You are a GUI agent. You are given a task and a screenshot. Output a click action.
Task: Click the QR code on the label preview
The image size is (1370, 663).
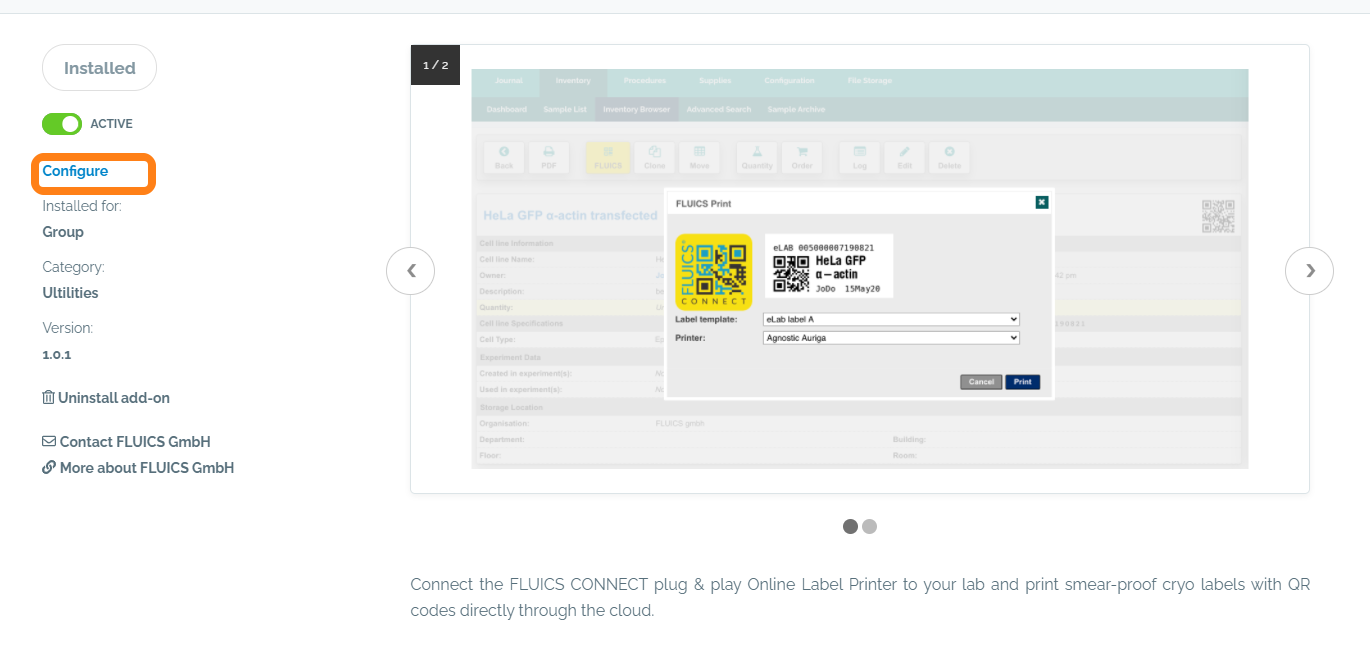[792, 273]
